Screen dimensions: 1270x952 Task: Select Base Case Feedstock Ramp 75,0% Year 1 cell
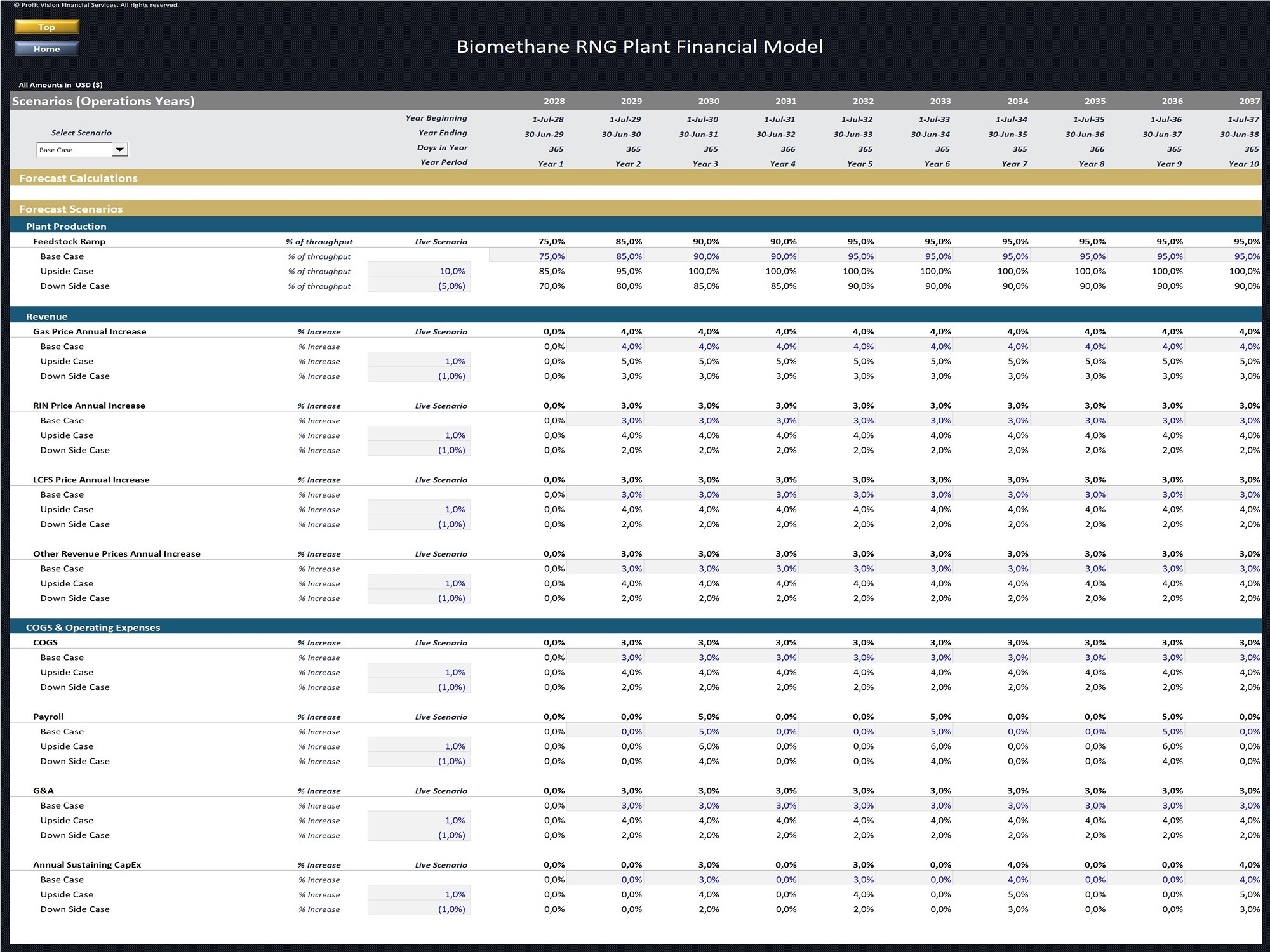coord(528,256)
